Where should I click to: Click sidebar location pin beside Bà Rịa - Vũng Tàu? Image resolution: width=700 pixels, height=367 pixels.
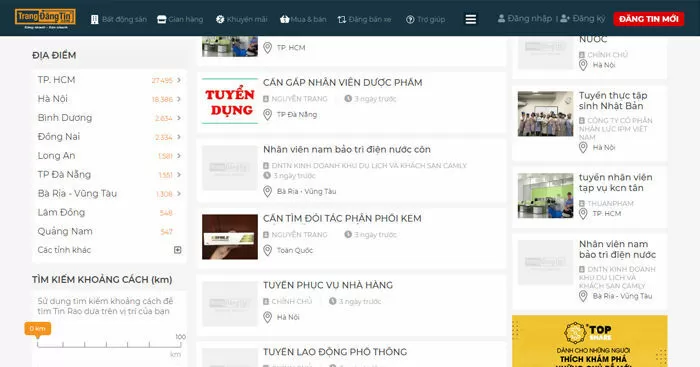pyautogui.click(x=583, y=296)
